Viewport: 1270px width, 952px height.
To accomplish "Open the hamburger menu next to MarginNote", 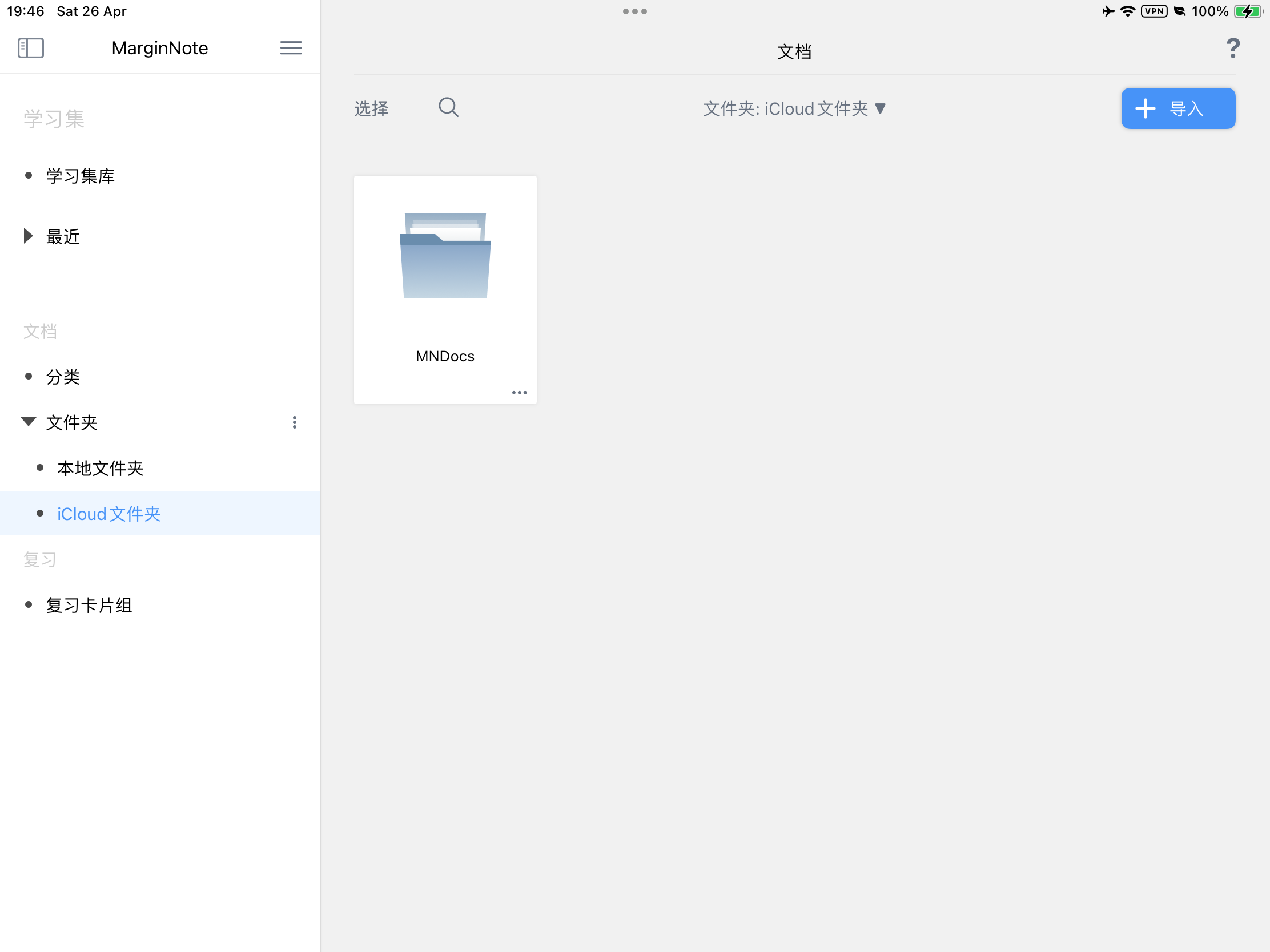I will tap(291, 47).
